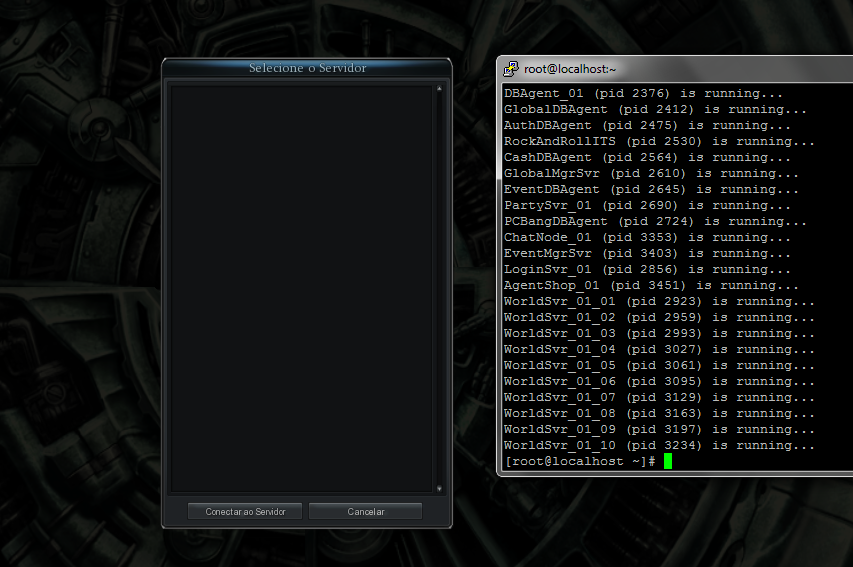This screenshot has width=853, height=567.
Task: Click the green terminal cursor block
Action: pyautogui.click(x=667, y=461)
